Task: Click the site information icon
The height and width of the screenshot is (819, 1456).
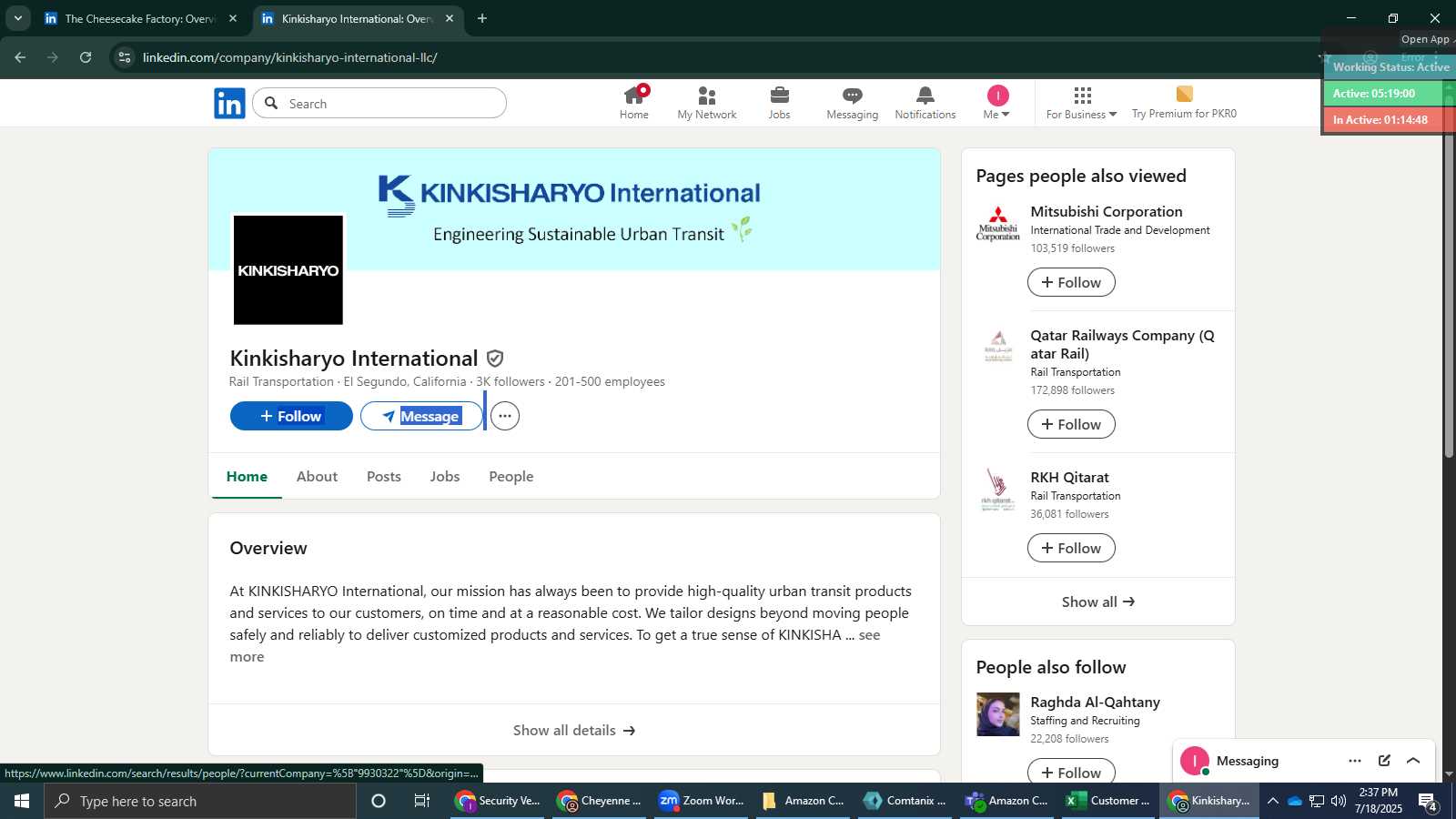Action: [125, 57]
